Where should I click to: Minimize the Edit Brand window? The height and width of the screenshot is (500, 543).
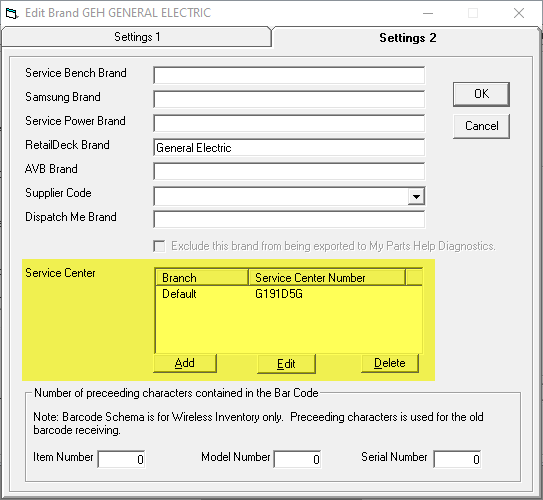pos(428,13)
